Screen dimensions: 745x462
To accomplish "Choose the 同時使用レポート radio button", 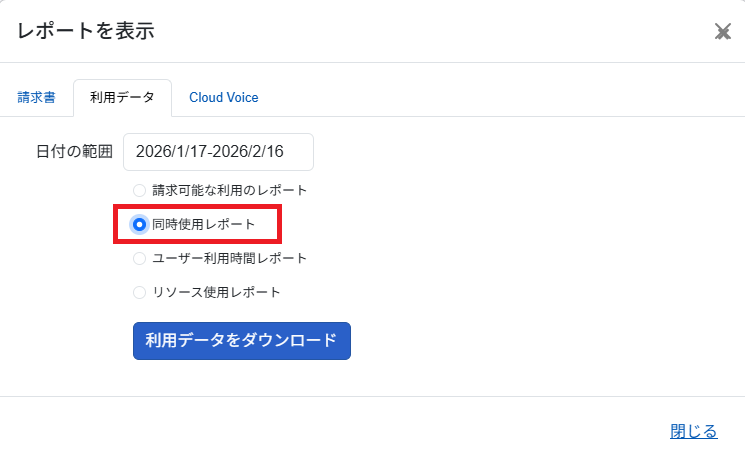I will click(x=139, y=225).
